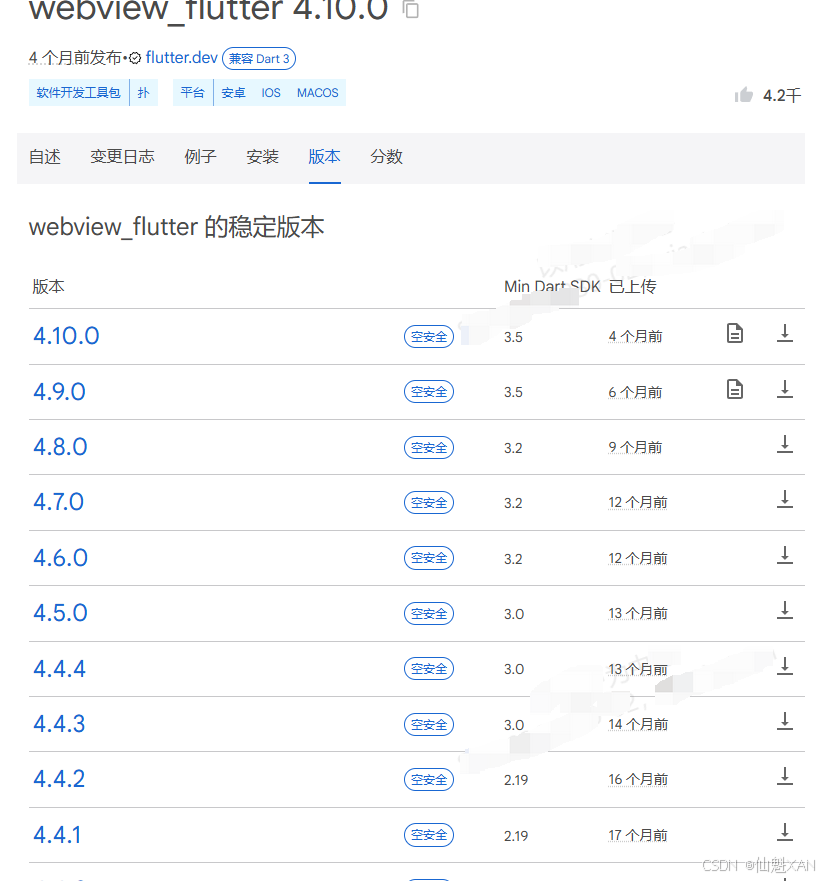This screenshot has width=827, height=881.
Task: Click the 空安全 badge for 4.7.0
Action: click(x=429, y=502)
